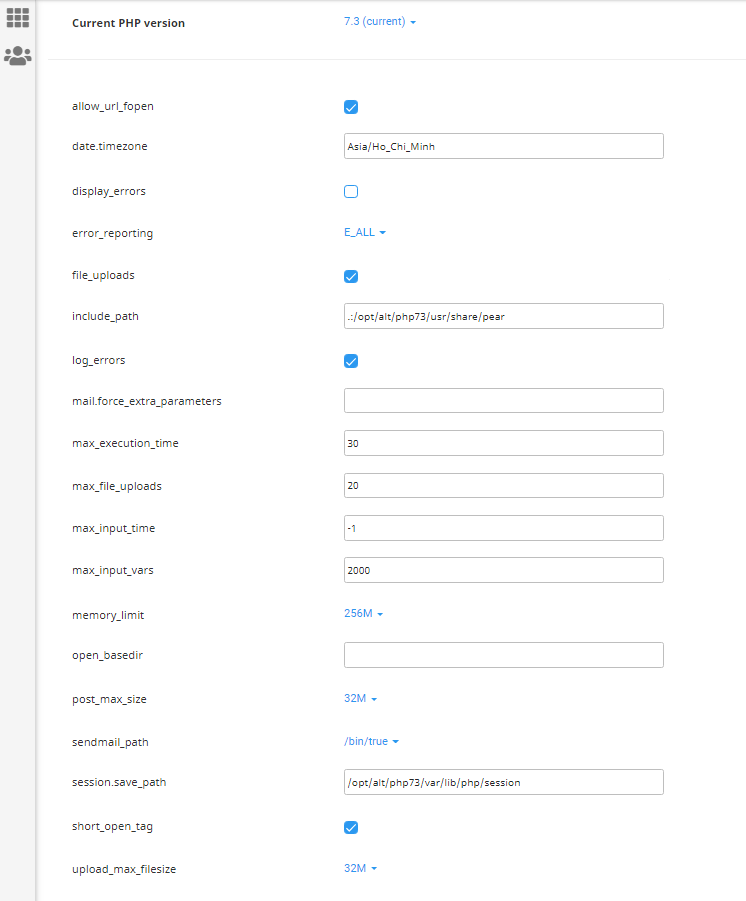Open the users group icon in sidebar
This screenshot has width=746, height=901.
tap(18, 56)
